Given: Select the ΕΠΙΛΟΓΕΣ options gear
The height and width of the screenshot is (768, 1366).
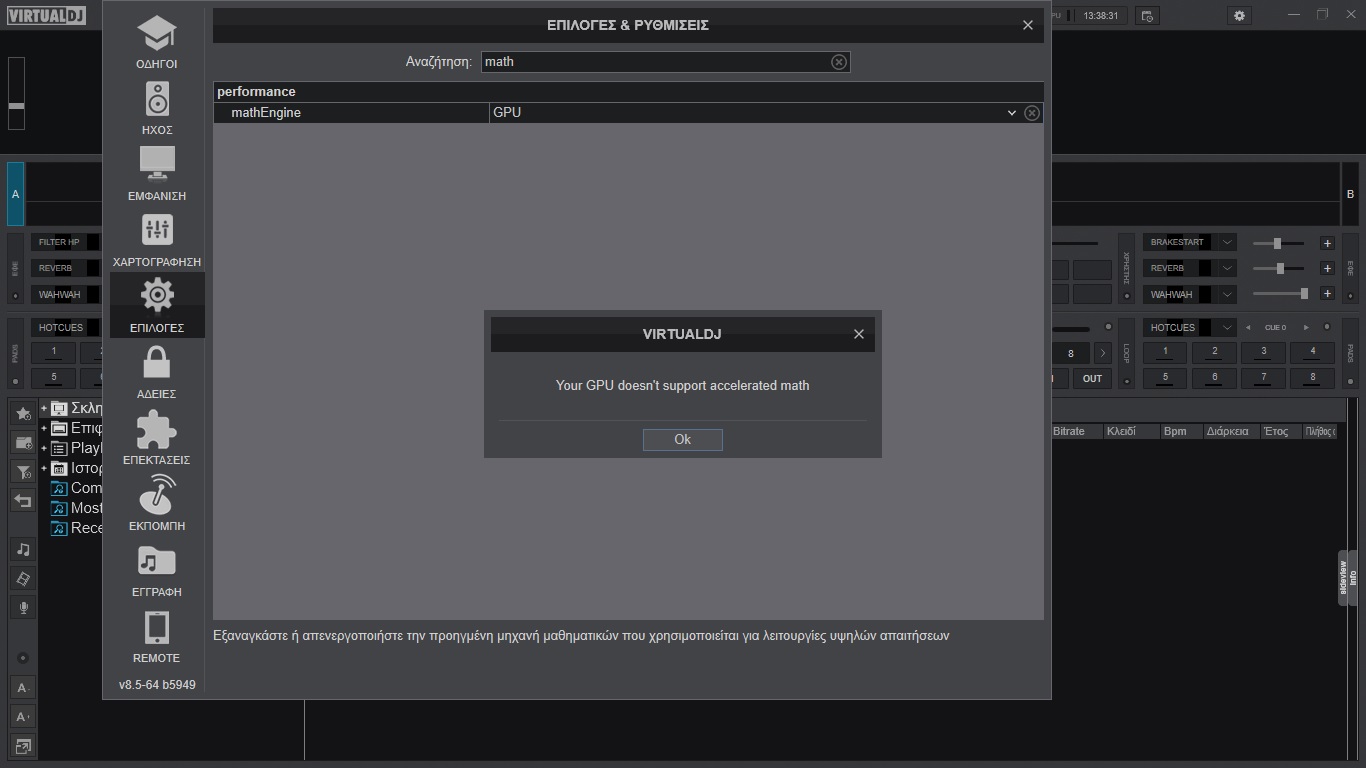Looking at the screenshot, I should (157, 305).
